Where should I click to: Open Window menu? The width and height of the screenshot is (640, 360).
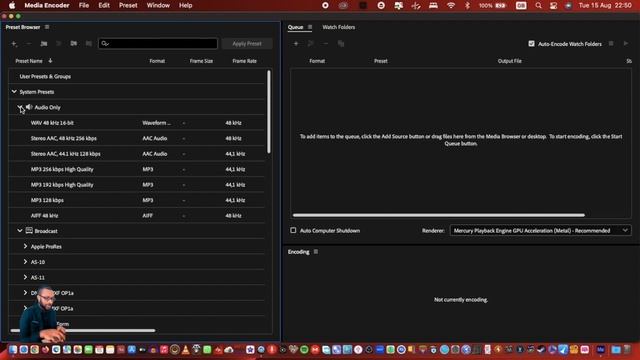(158, 5)
